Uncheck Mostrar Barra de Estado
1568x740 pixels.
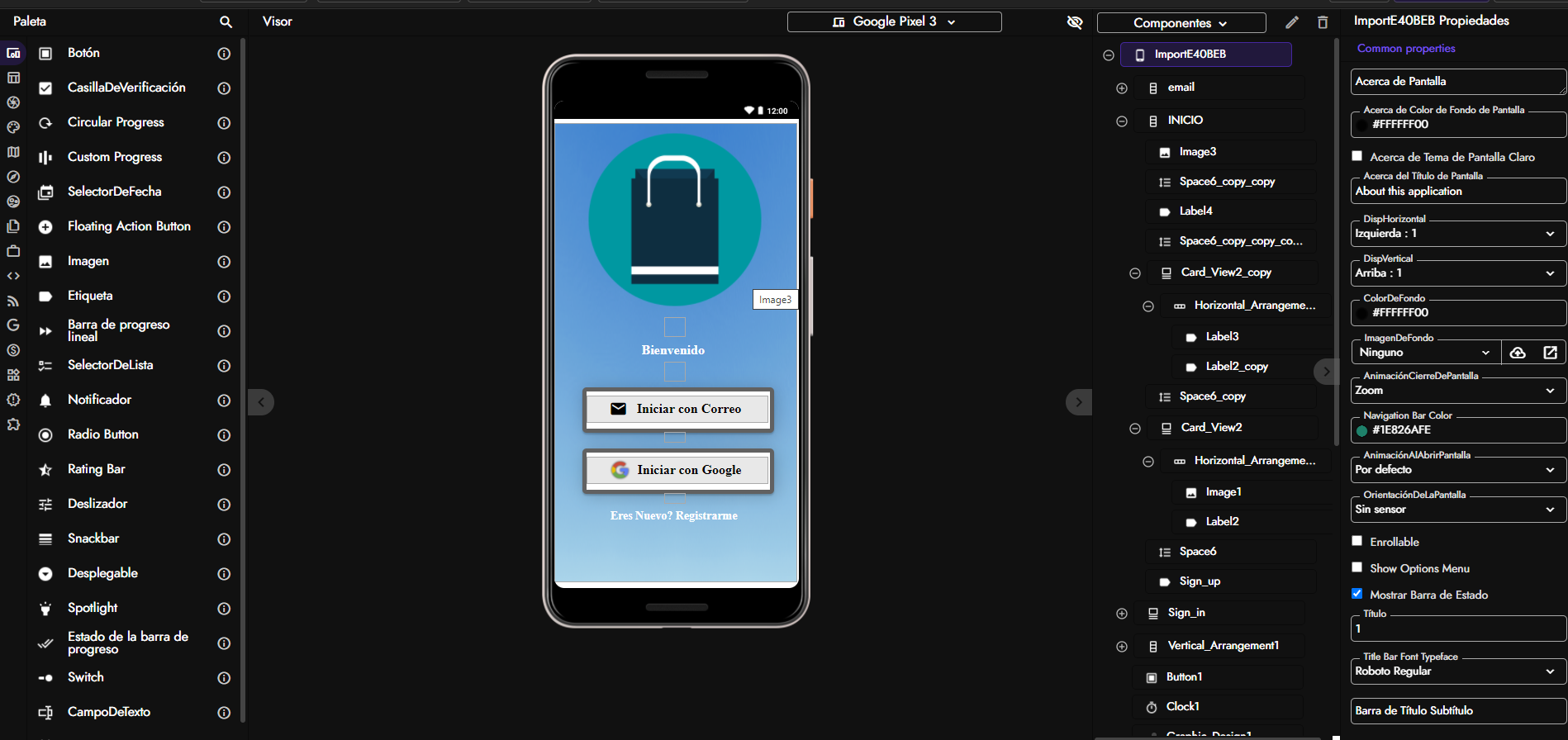click(x=1357, y=594)
